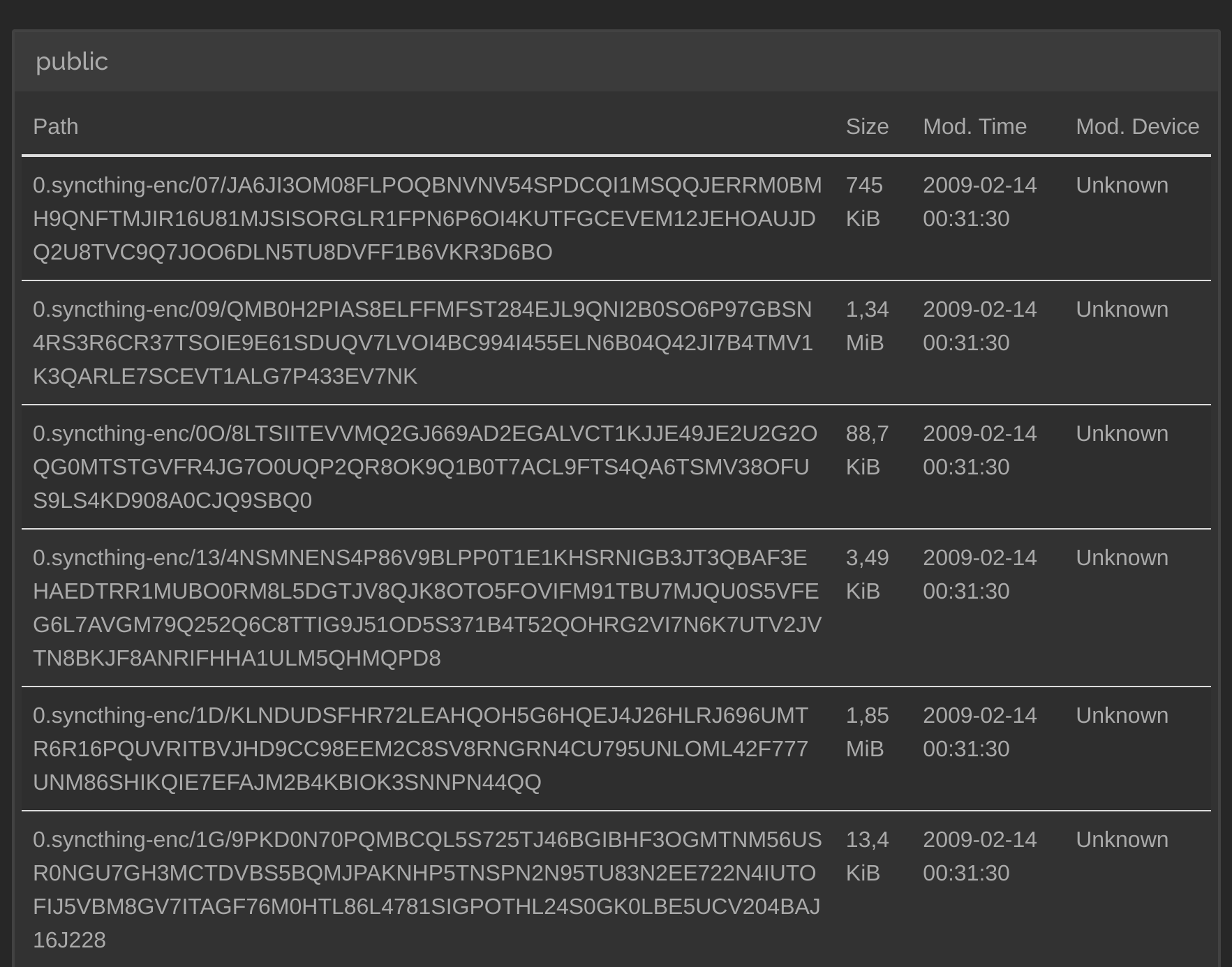Click the modification time in the 13/4NSMNENS row
Viewport: 1232px width, 967px height.
tap(979, 574)
